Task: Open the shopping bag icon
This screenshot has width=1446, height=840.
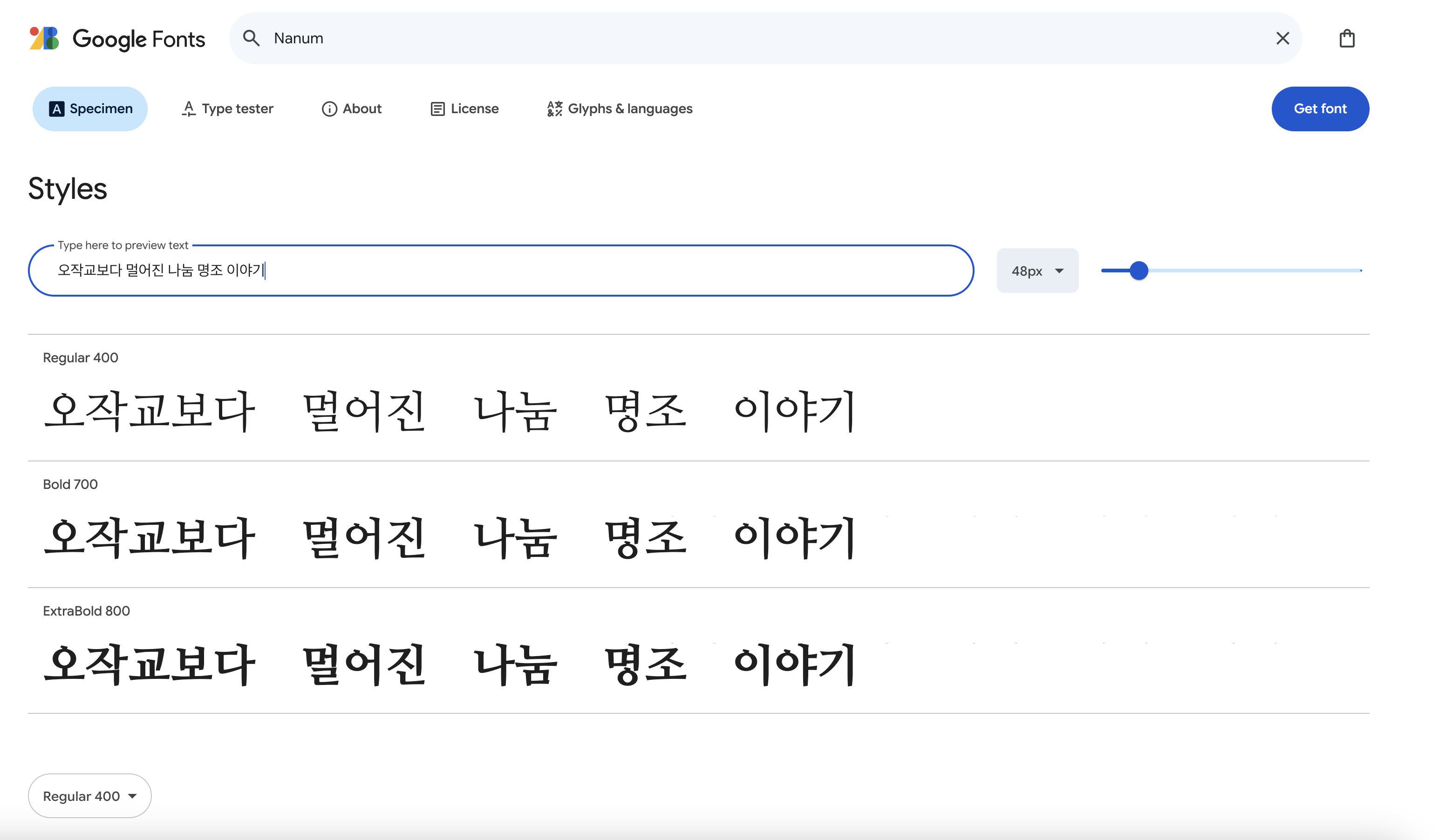Action: coord(1347,39)
